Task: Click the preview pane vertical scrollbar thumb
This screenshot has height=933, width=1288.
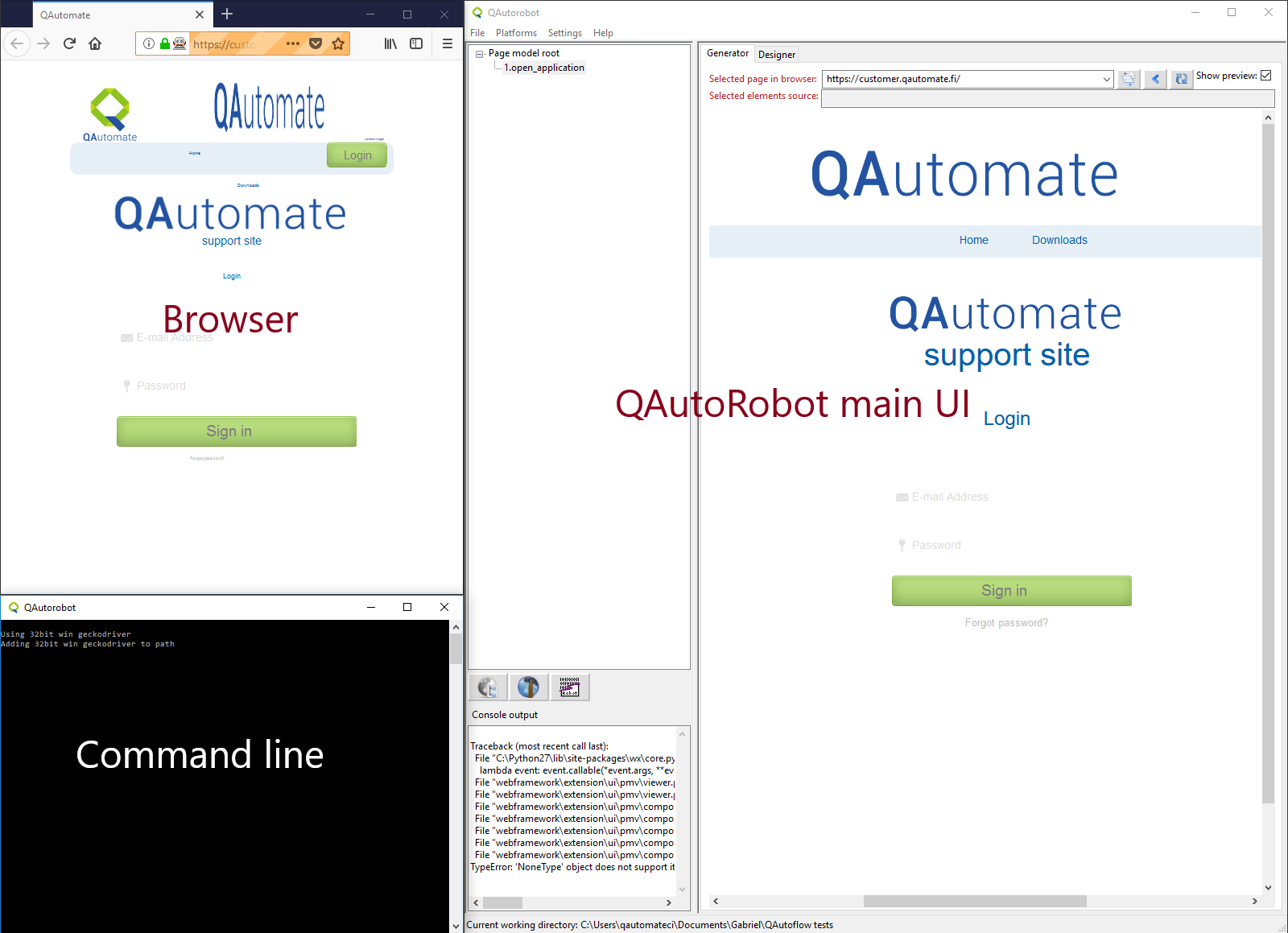Action: pyautogui.click(x=1268, y=463)
